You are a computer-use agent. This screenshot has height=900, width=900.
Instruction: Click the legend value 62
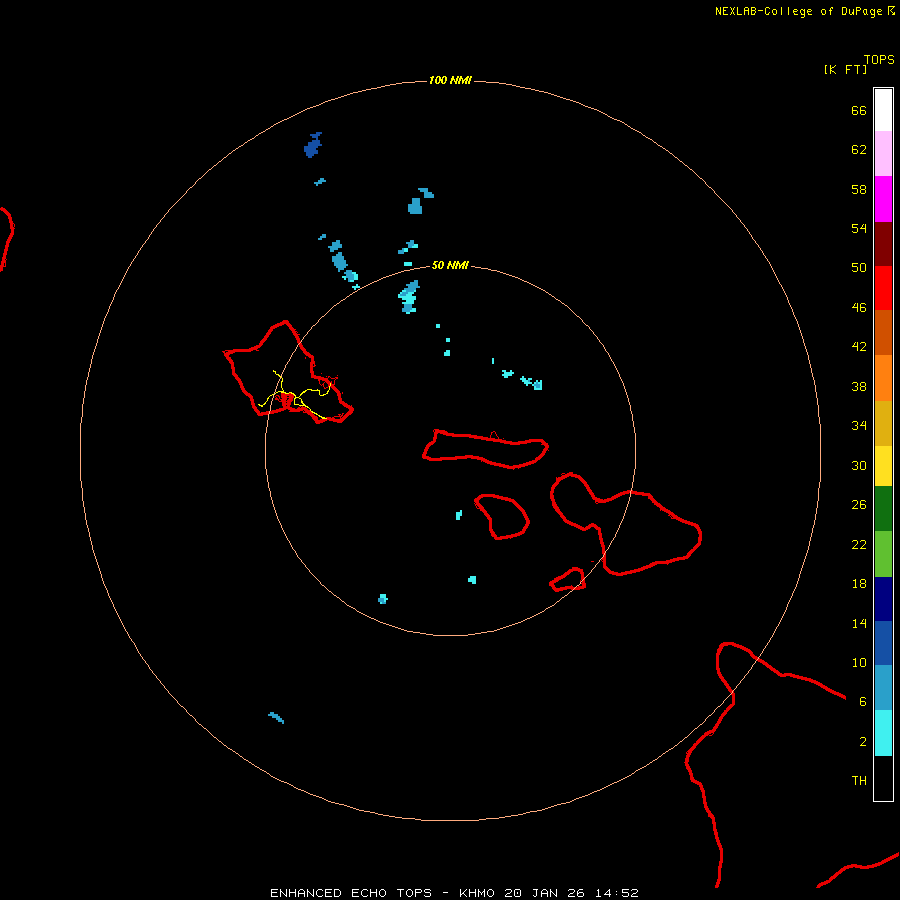(x=859, y=149)
